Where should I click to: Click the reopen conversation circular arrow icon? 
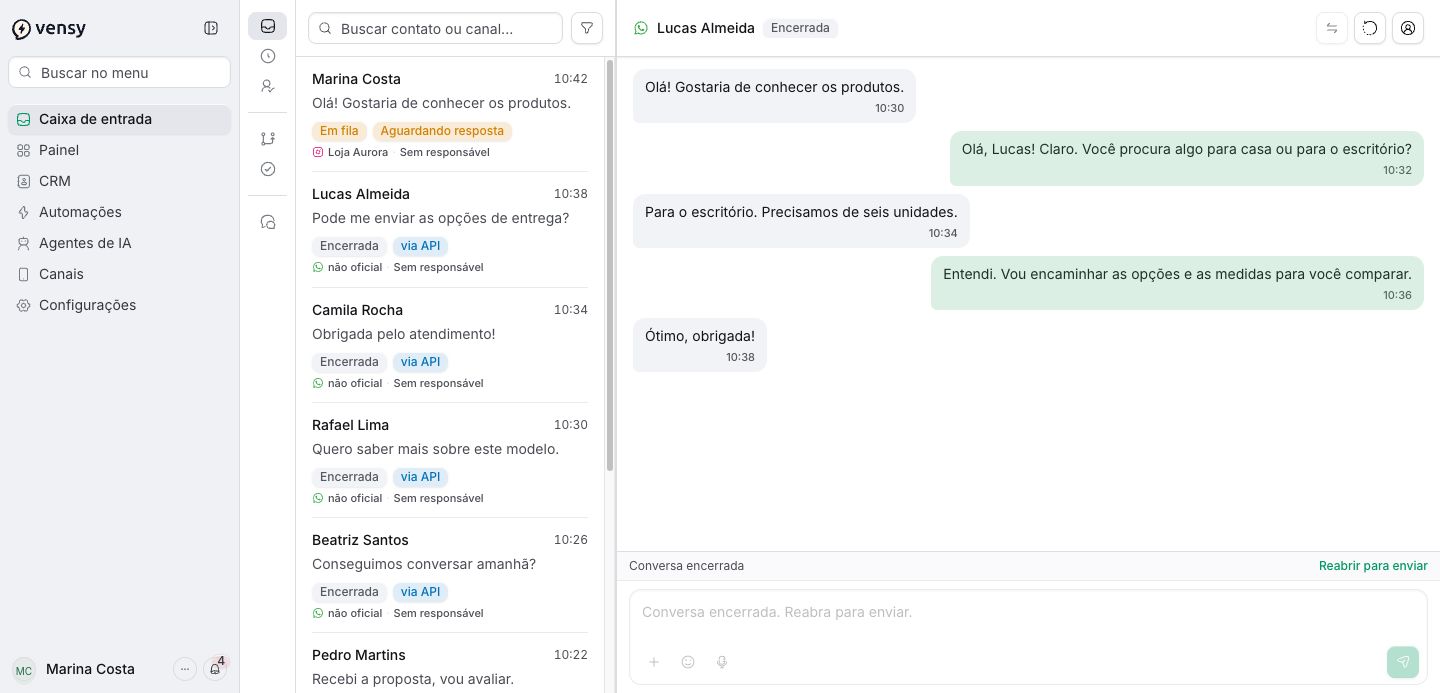1370,28
